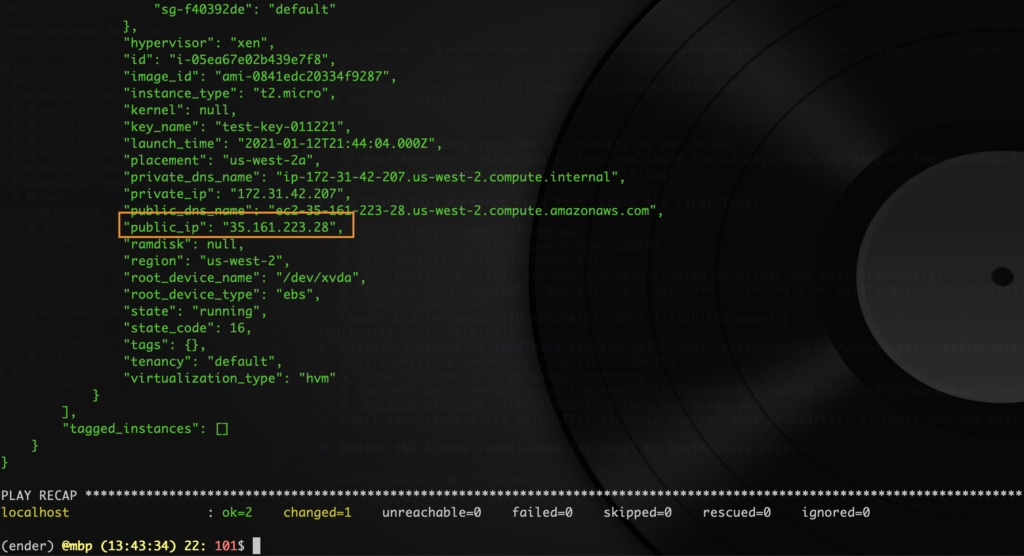Click the failed=0 recap result
The image size is (1024, 556).
tap(543, 512)
